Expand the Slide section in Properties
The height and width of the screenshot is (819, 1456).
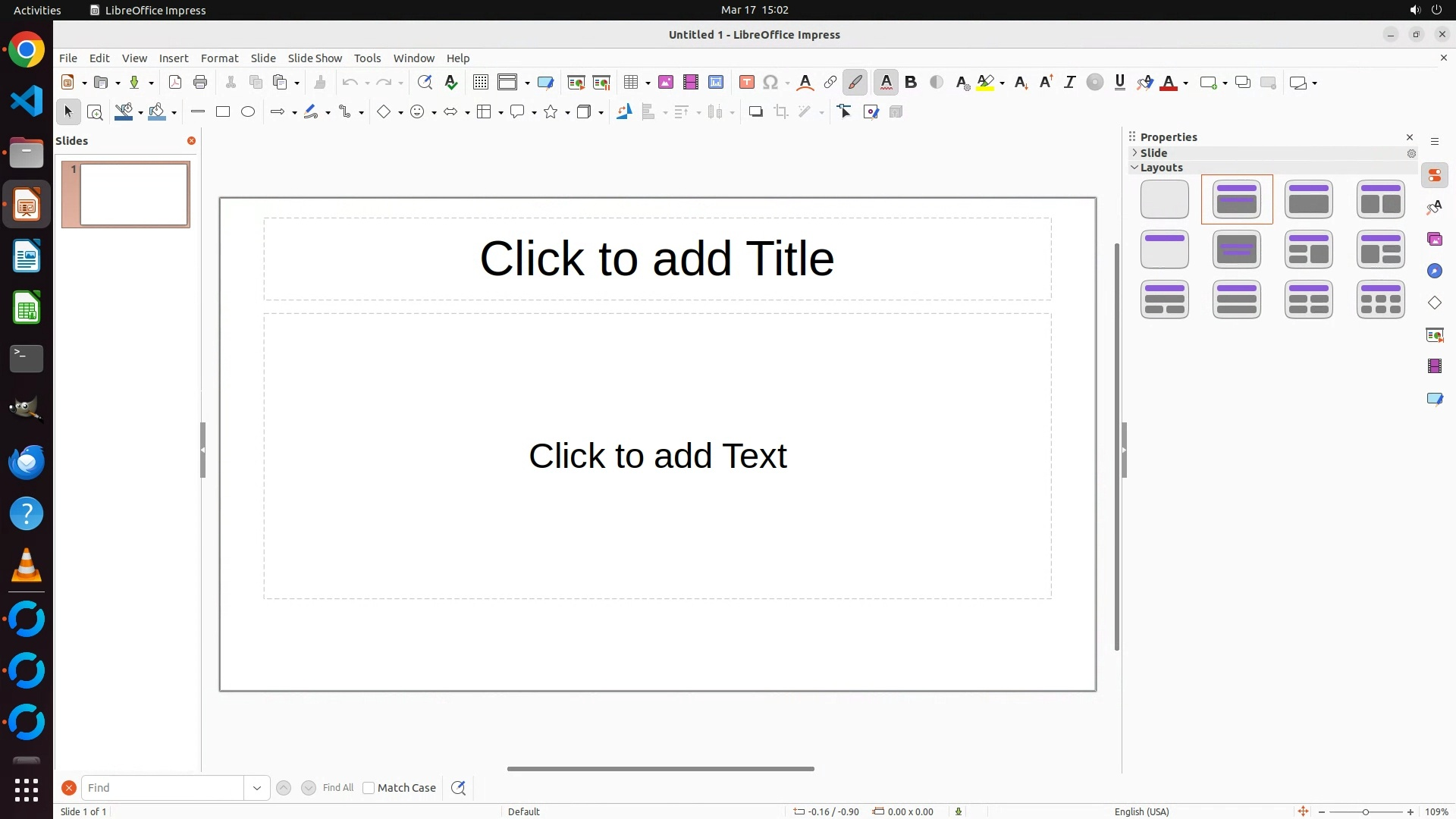coord(1153,153)
